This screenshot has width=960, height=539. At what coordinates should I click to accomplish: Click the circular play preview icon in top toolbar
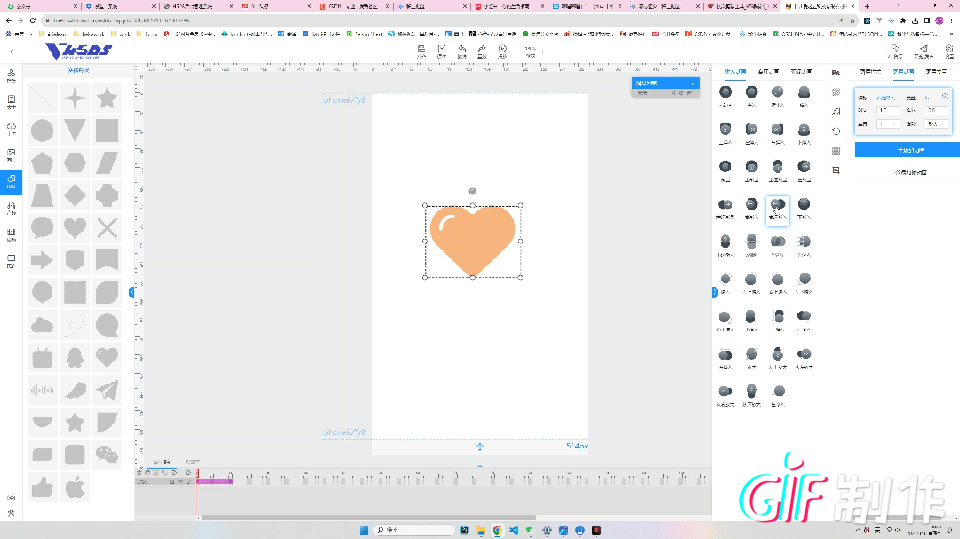click(x=503, y=51)
